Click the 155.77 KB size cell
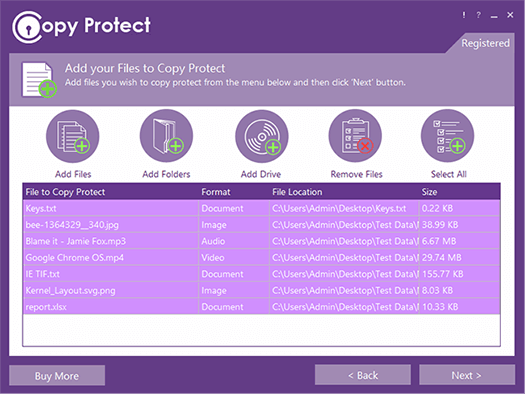 point(459,274)
